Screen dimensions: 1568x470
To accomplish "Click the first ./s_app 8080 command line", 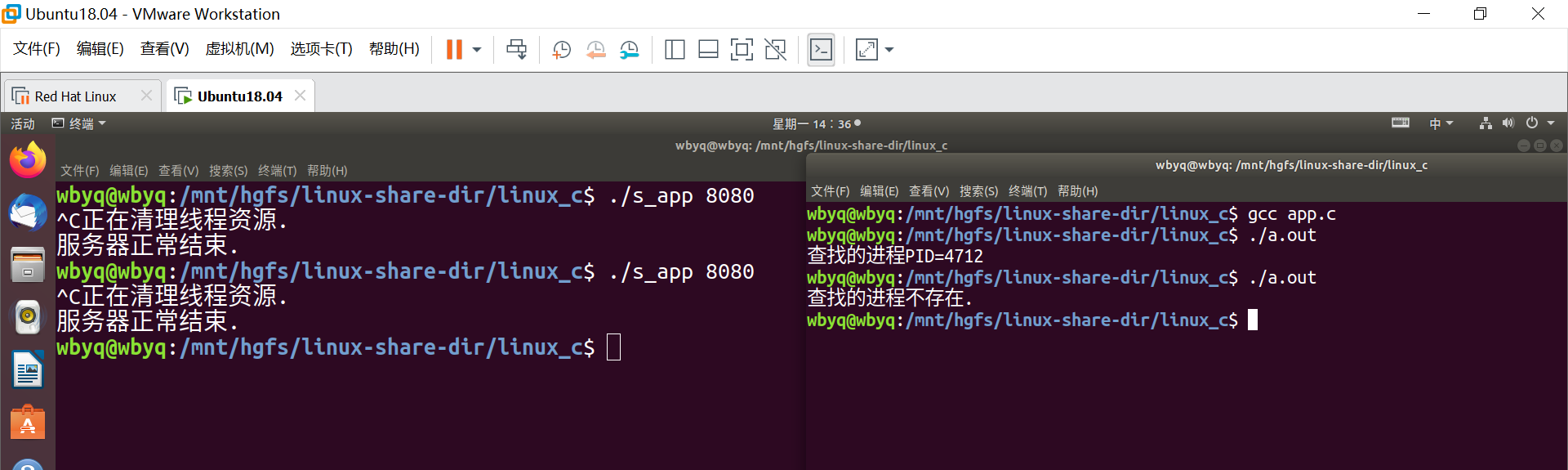I will [x=405, y=196].
